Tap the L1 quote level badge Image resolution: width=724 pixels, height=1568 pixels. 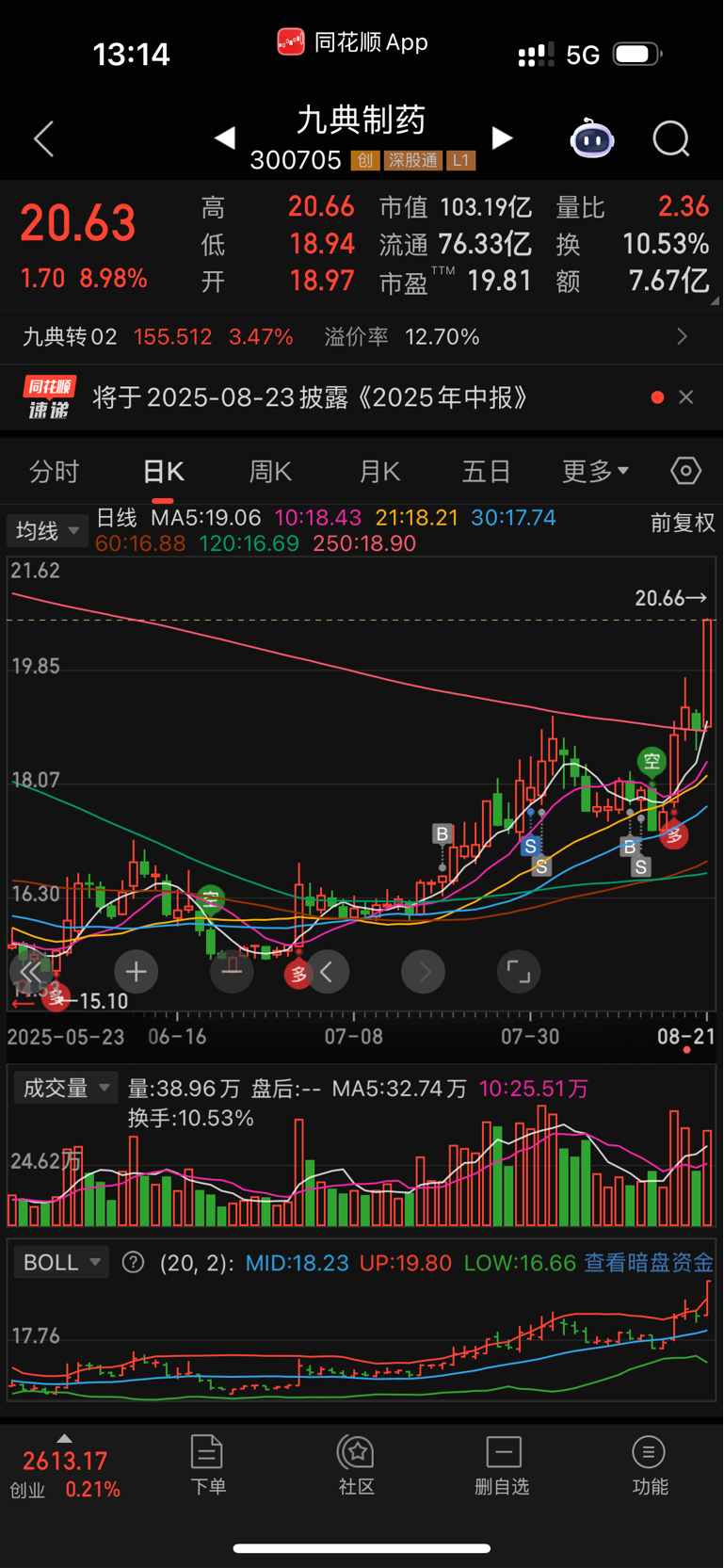(x=460, y=160)
